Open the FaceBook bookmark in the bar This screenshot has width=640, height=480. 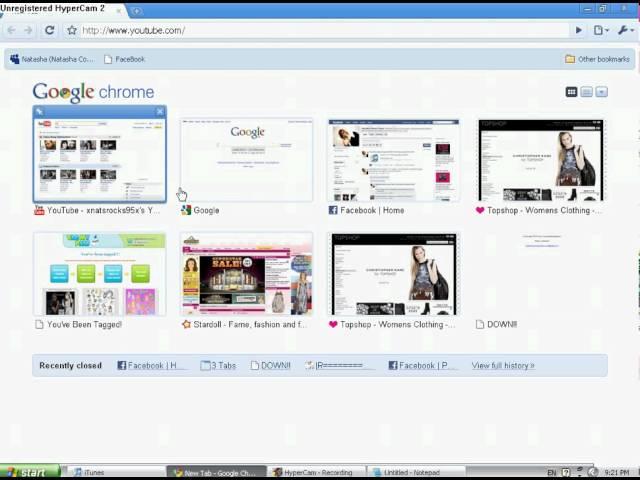[x=124, y=59]
